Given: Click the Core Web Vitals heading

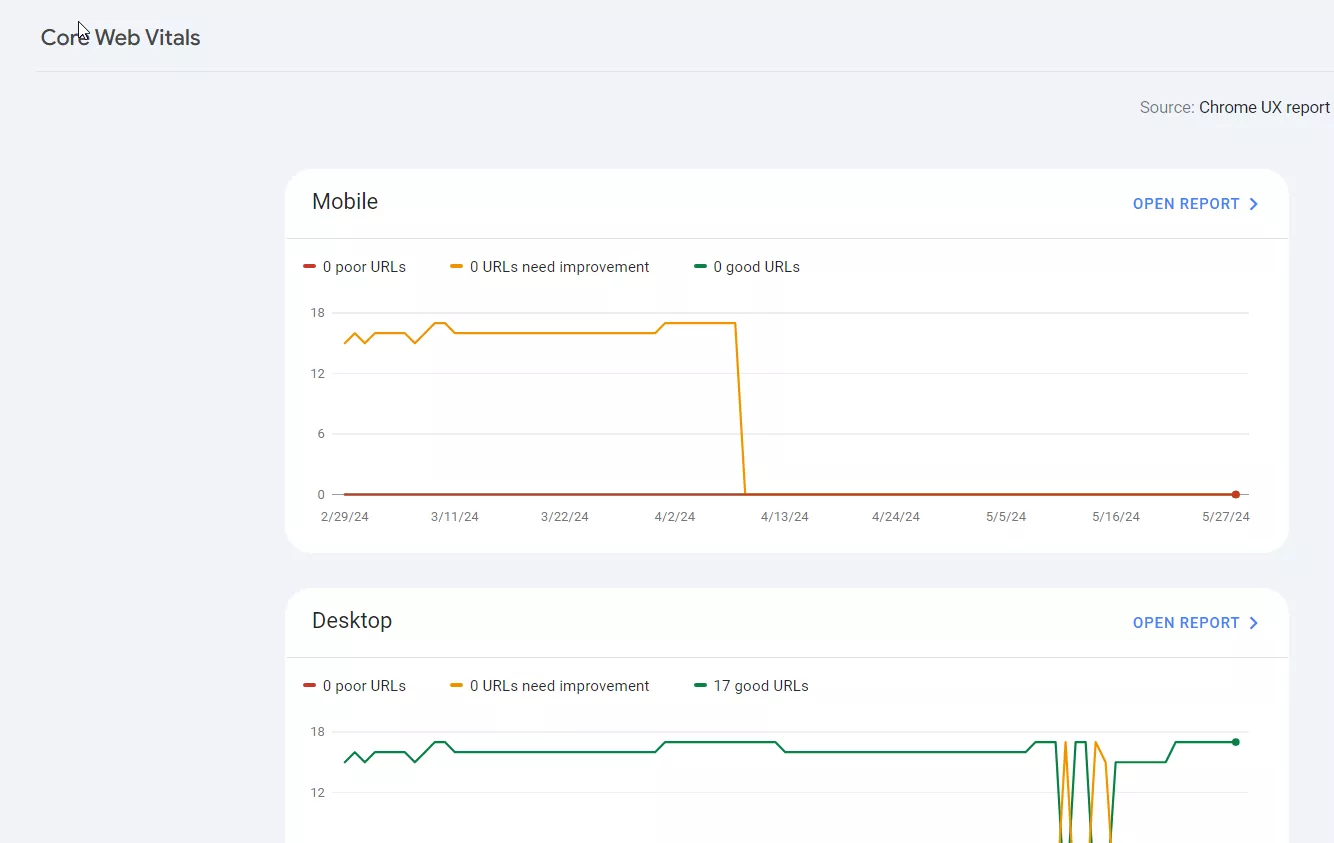Looking at the screenshot, I should click(x=121, y=38).
